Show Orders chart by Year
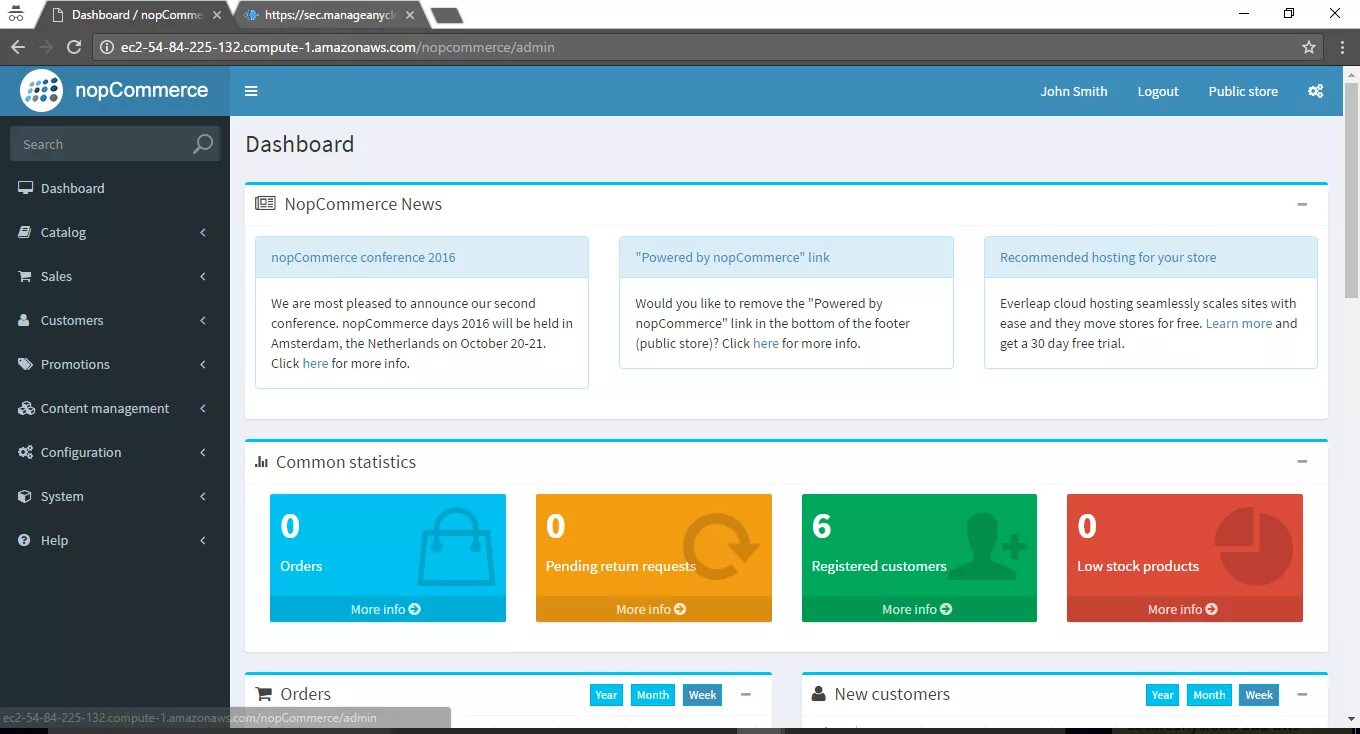Screen dimensions: 1360x734 pyautogui.click(x=606, y=695)
